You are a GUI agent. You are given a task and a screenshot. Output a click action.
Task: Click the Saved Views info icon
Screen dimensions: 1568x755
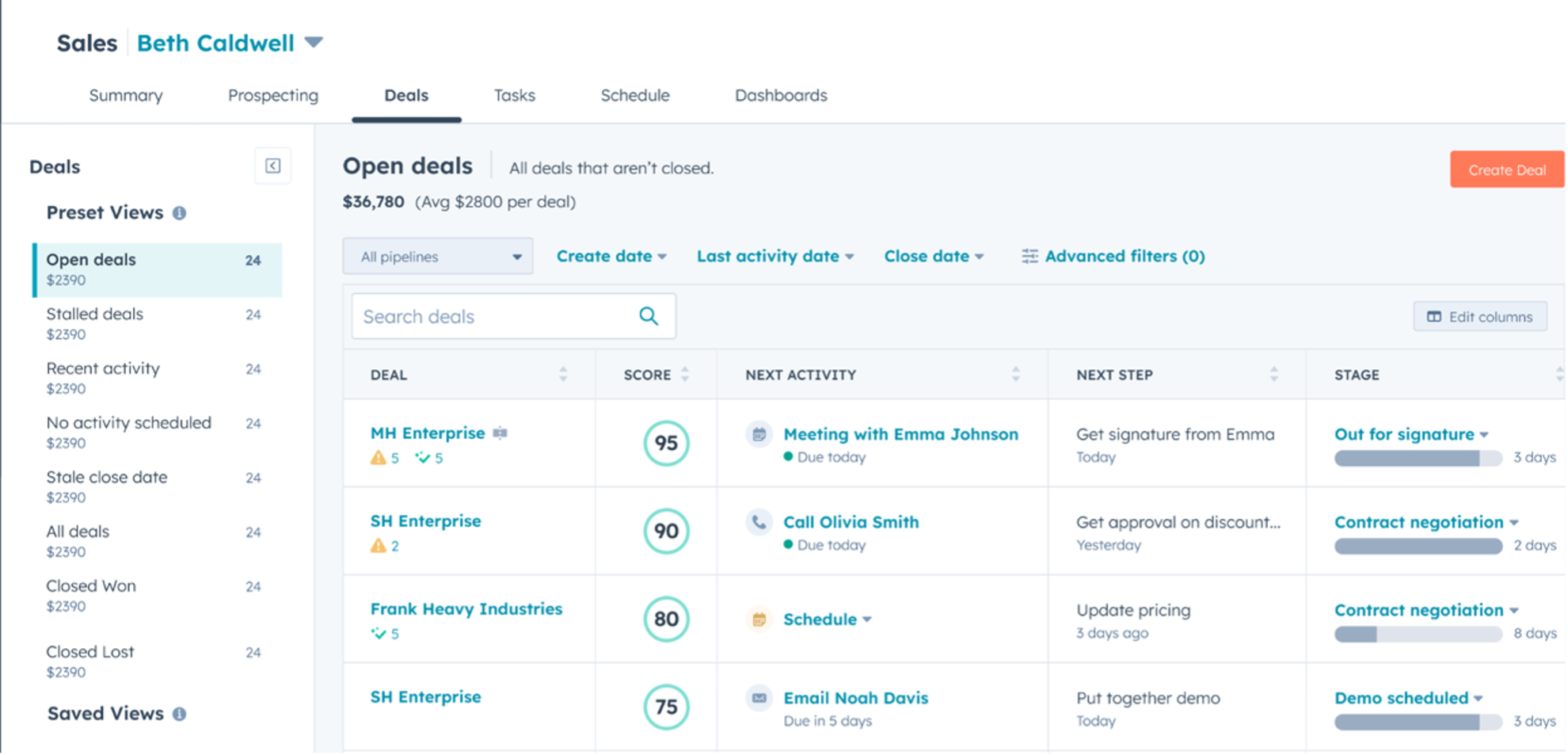pos(180,714)
